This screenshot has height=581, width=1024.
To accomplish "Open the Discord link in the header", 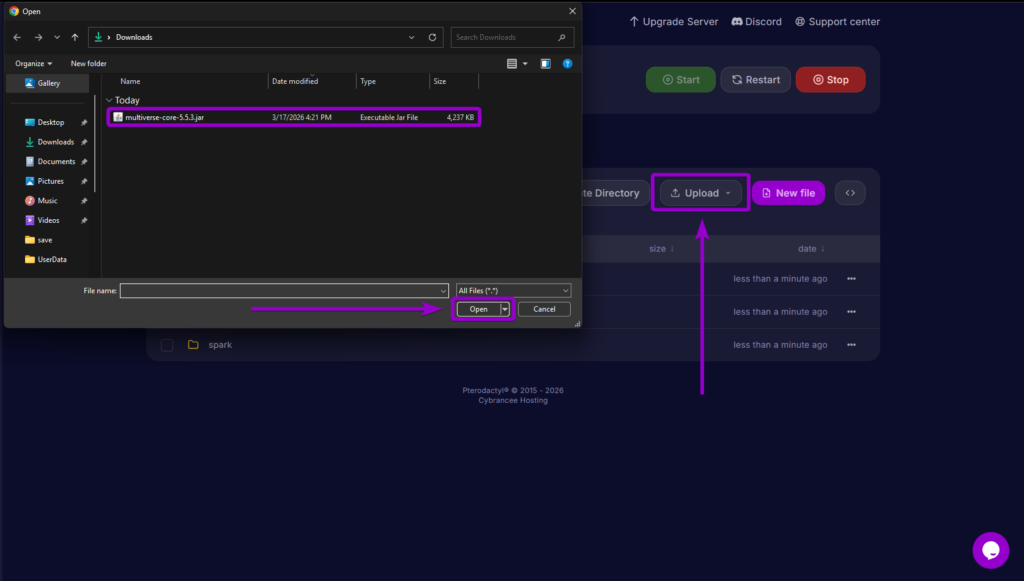I will (756, 21).
